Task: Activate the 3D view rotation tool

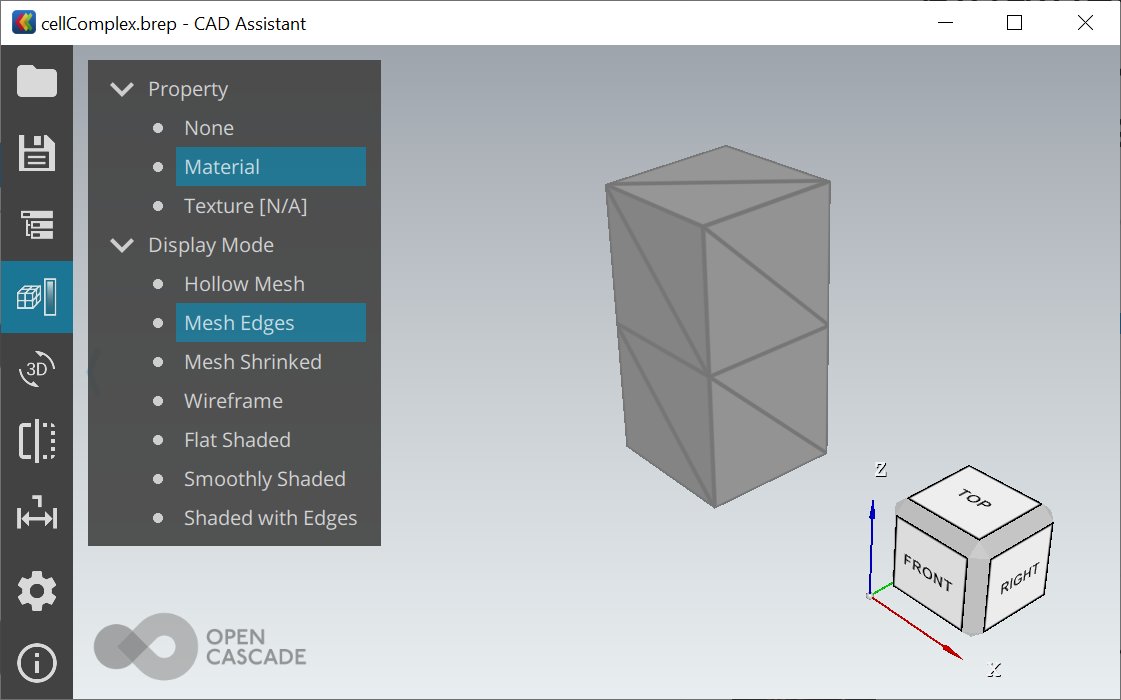Action: pyautogui.click(x=37, y=370)
